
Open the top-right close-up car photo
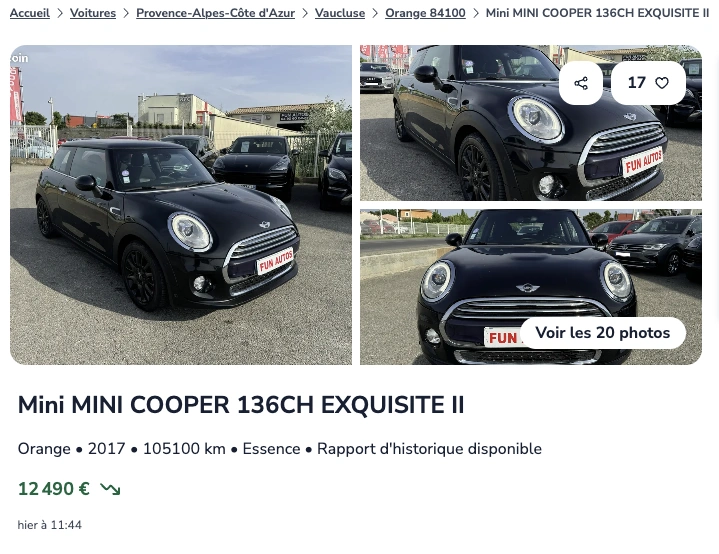tap(531, 122)
